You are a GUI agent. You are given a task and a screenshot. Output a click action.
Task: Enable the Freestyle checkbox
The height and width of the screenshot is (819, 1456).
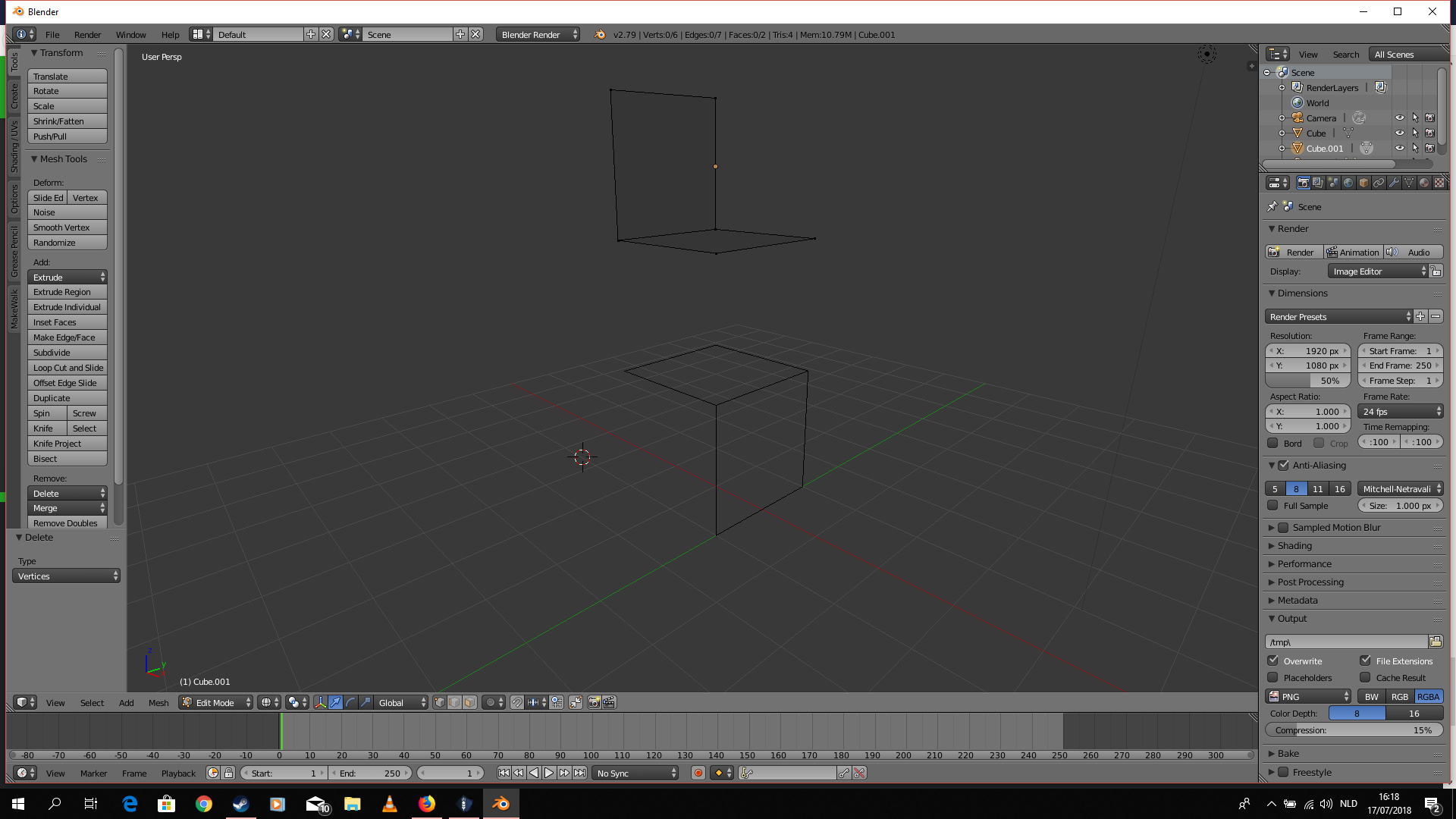[1283, 772]
